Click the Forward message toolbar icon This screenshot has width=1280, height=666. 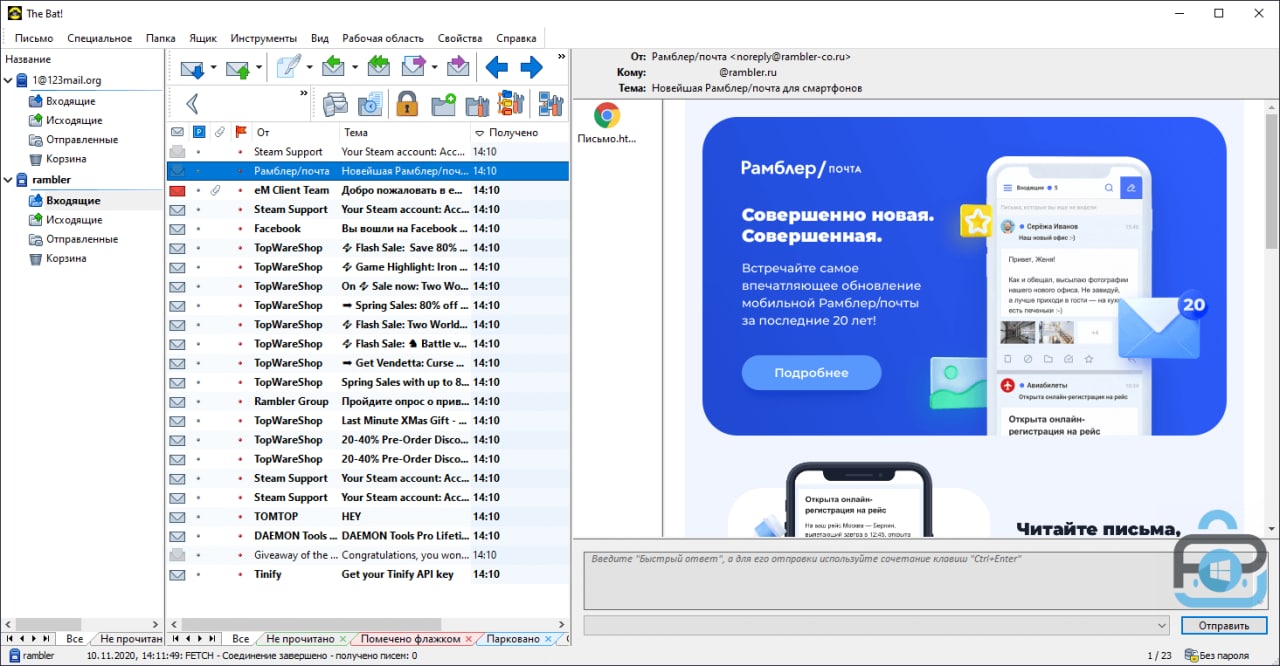pos(414,67)
